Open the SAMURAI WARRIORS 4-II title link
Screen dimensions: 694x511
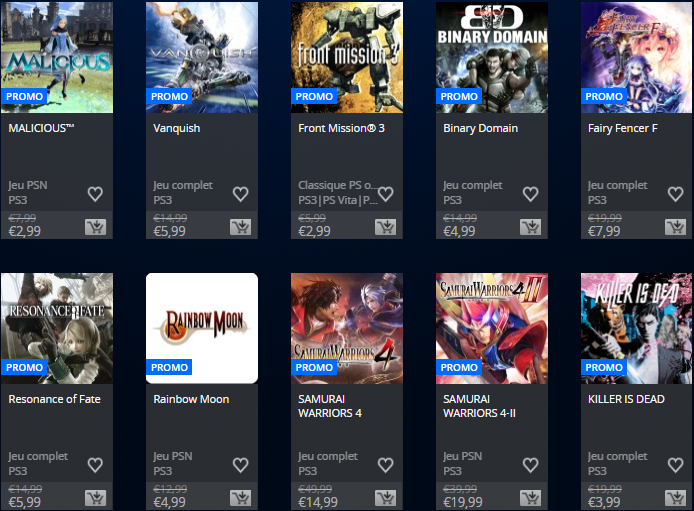click(479, 406)
